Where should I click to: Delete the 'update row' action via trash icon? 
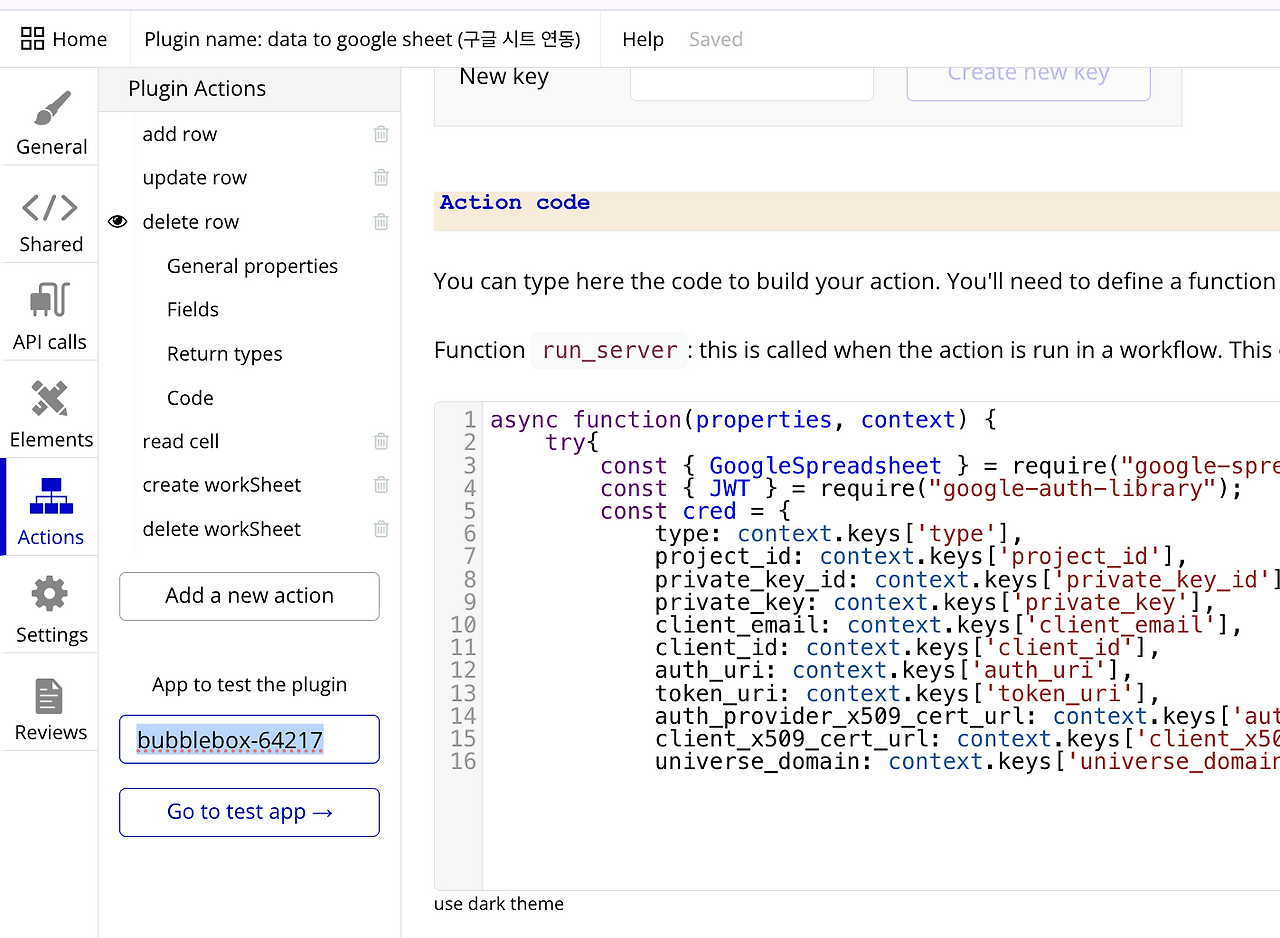click(381, 178)
